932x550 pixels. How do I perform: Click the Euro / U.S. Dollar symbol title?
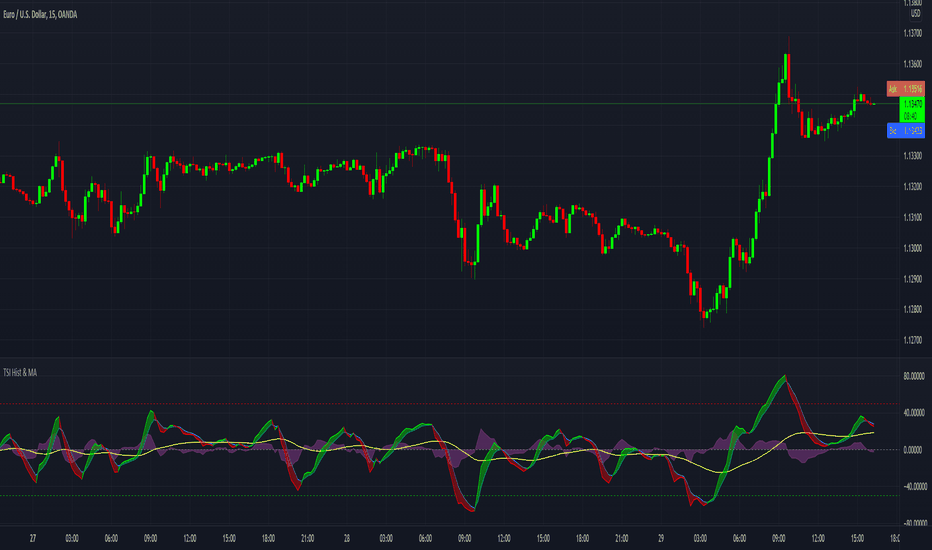coord(40,14)
